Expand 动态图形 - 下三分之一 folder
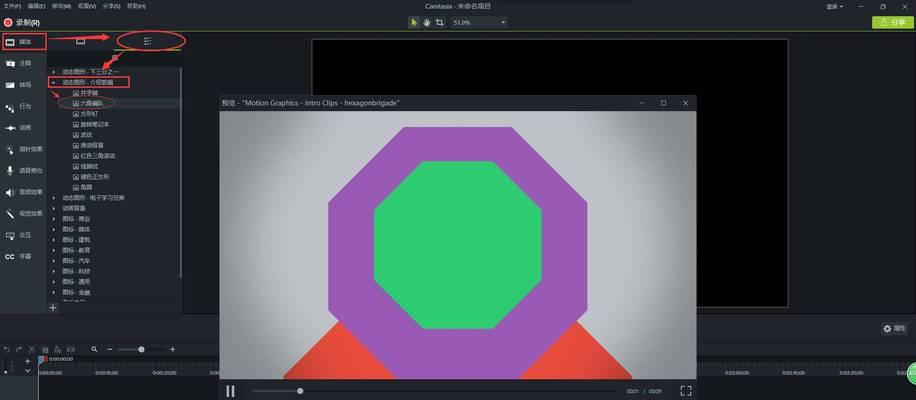The height and width of the screenshot is (400, 916). pos(54,71)
